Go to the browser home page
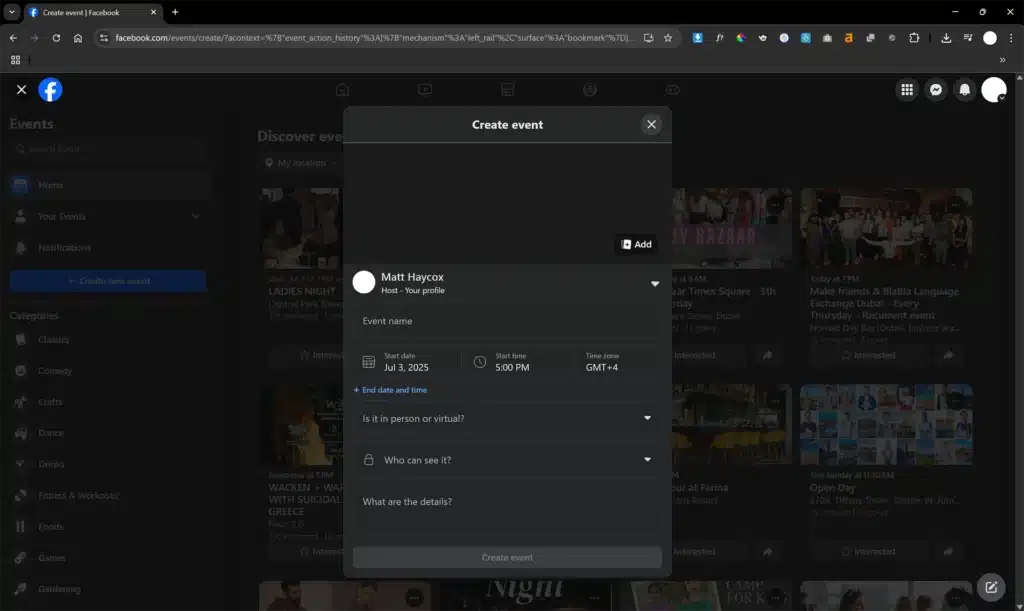This screenshot has width=1024, height=611. [78, 38]
